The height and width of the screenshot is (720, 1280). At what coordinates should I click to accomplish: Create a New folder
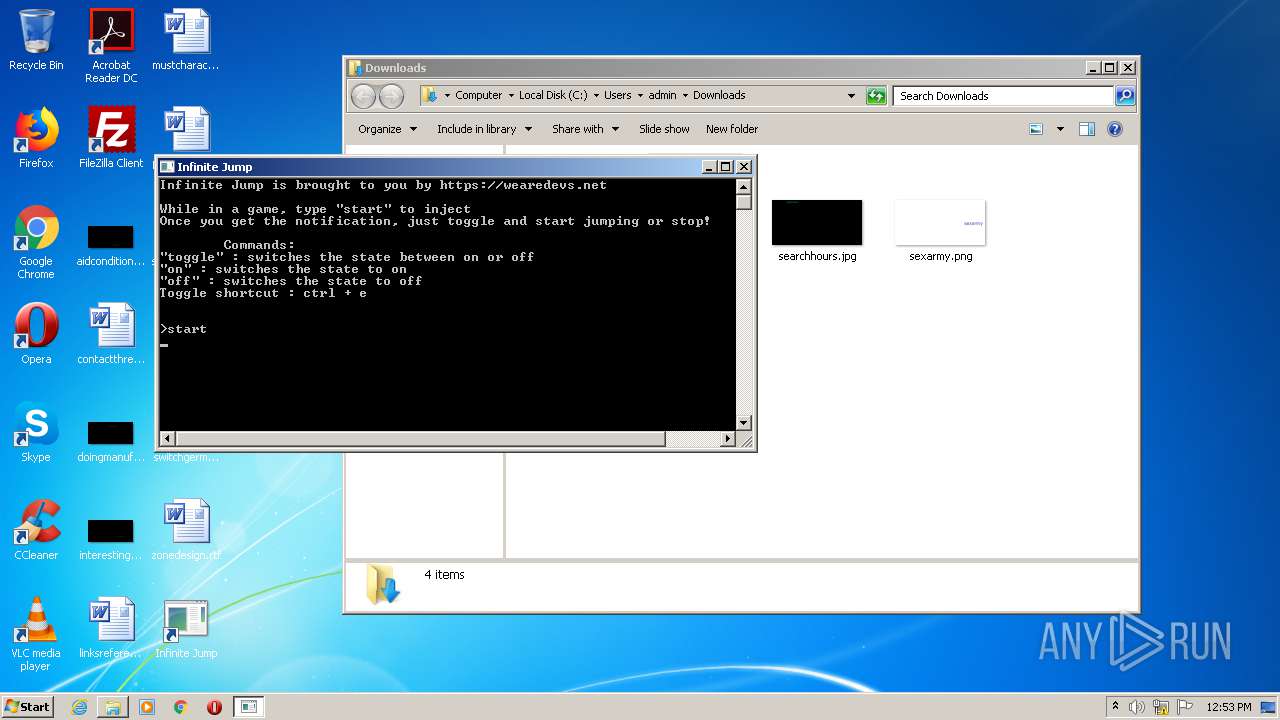(732, 129)
